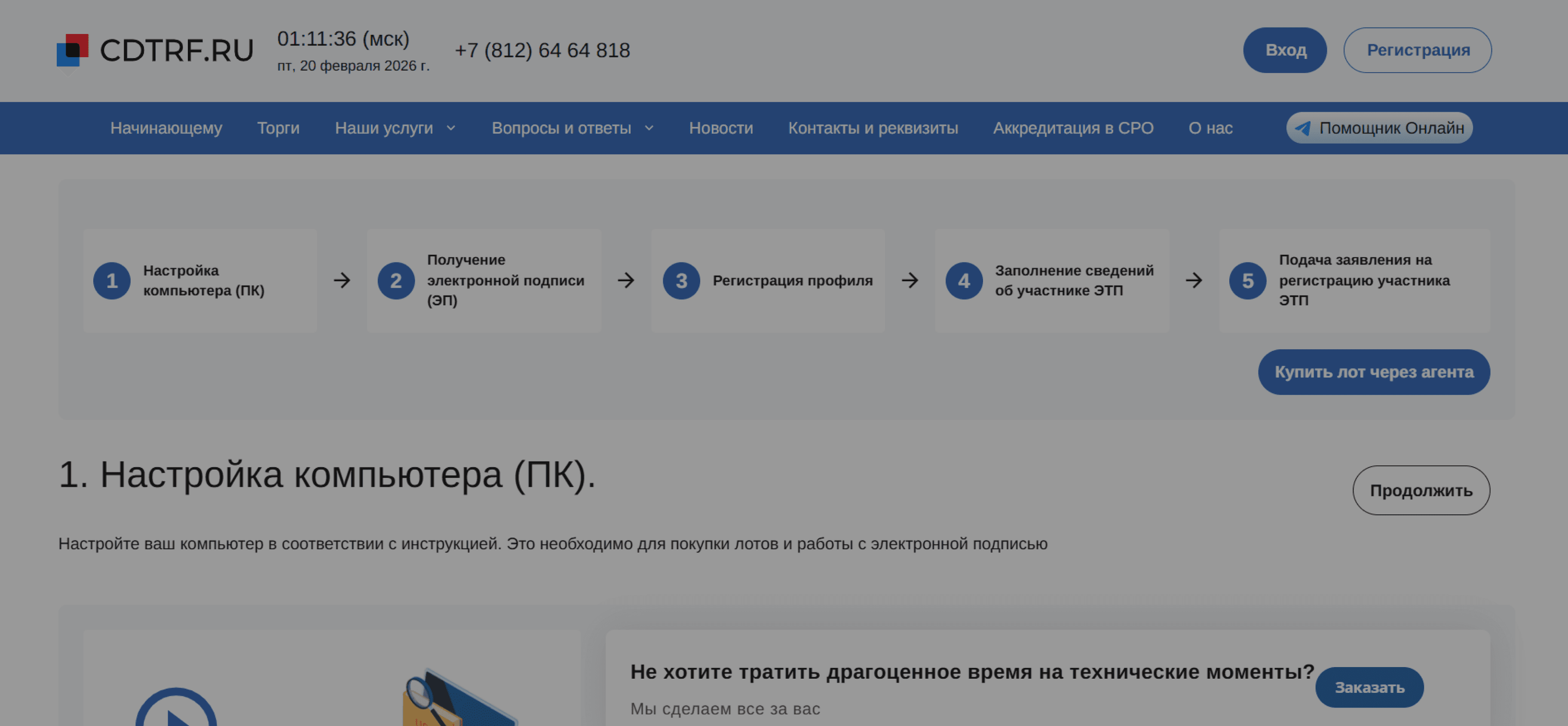The width and height of the screenshot is (1568, 726).
Task: Click the step 2 numbered circle
Action: (x=395, y=281)
